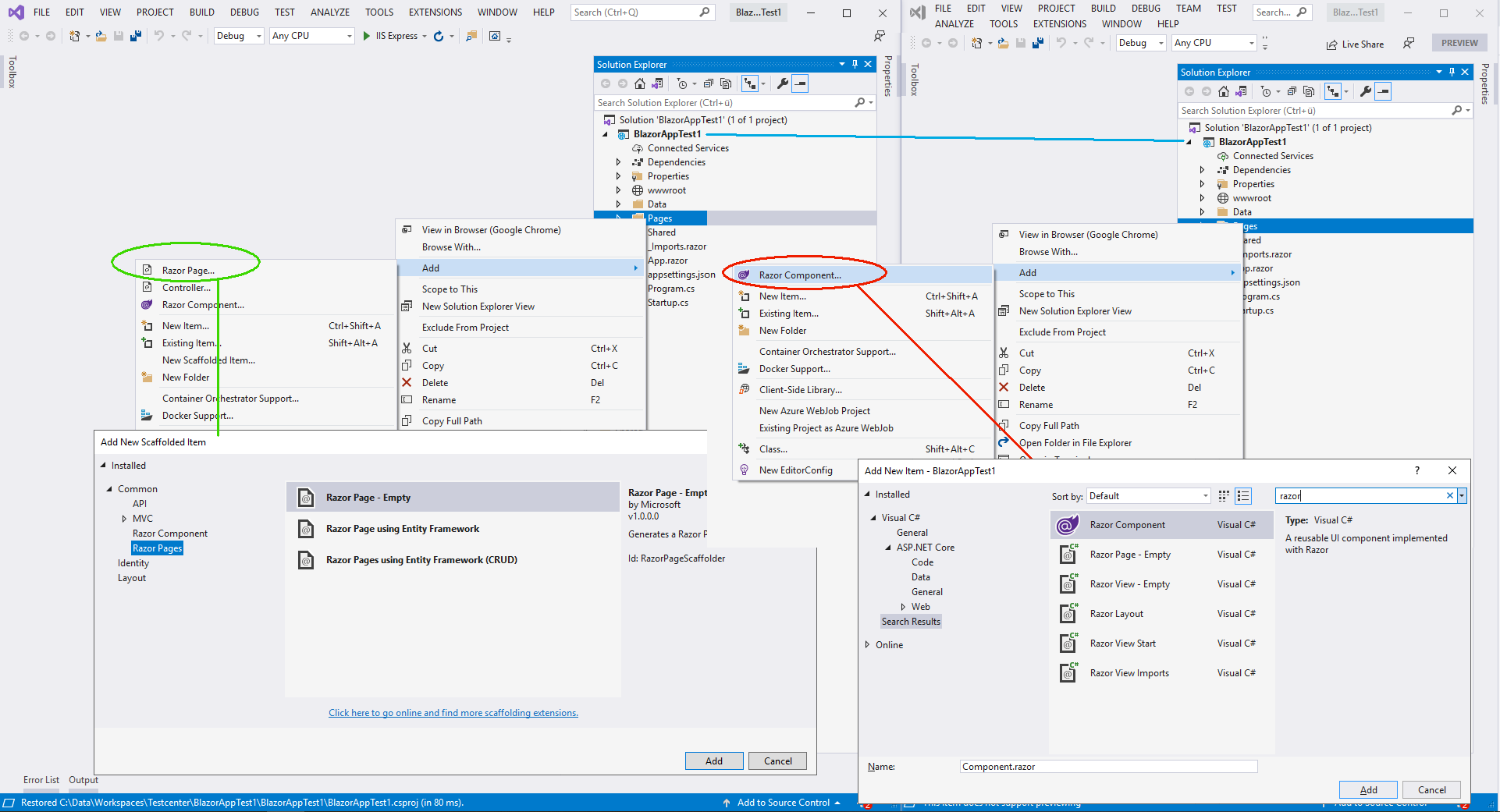This screenshot has height=812, width=1500.
Task: Click Name field containing Component.razor
Action: tap(1108, 767)
